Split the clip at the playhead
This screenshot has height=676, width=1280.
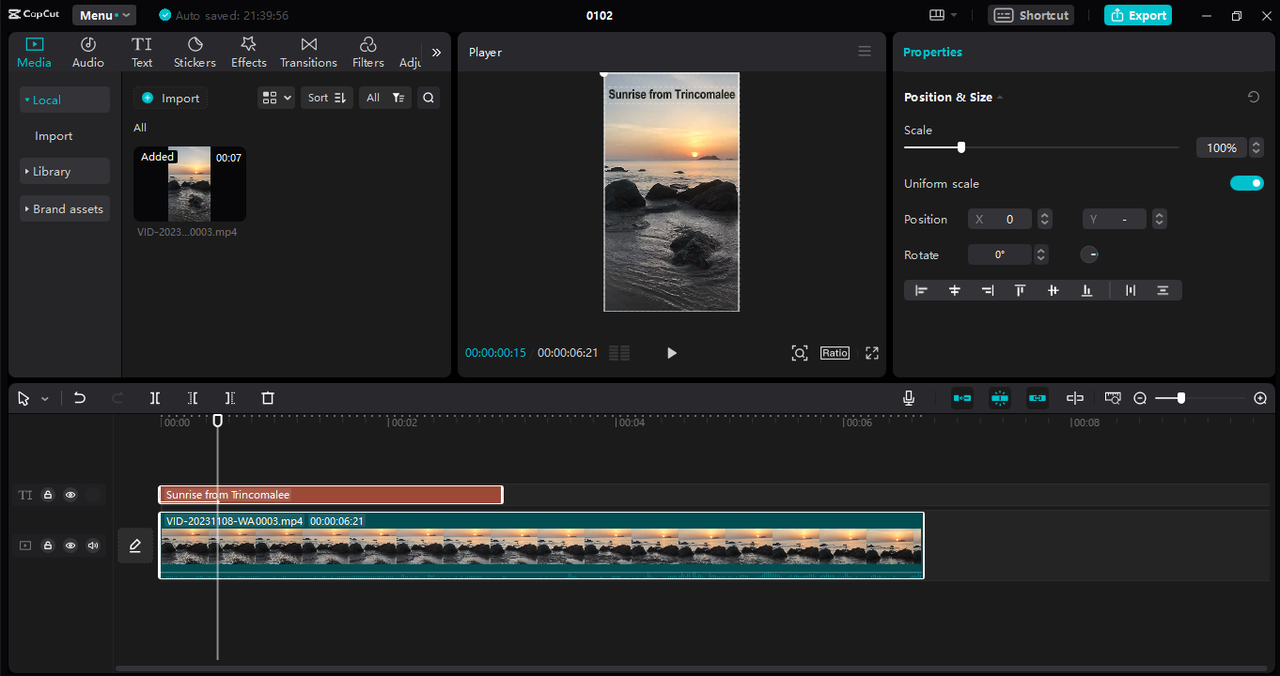(x=155, y=398)
